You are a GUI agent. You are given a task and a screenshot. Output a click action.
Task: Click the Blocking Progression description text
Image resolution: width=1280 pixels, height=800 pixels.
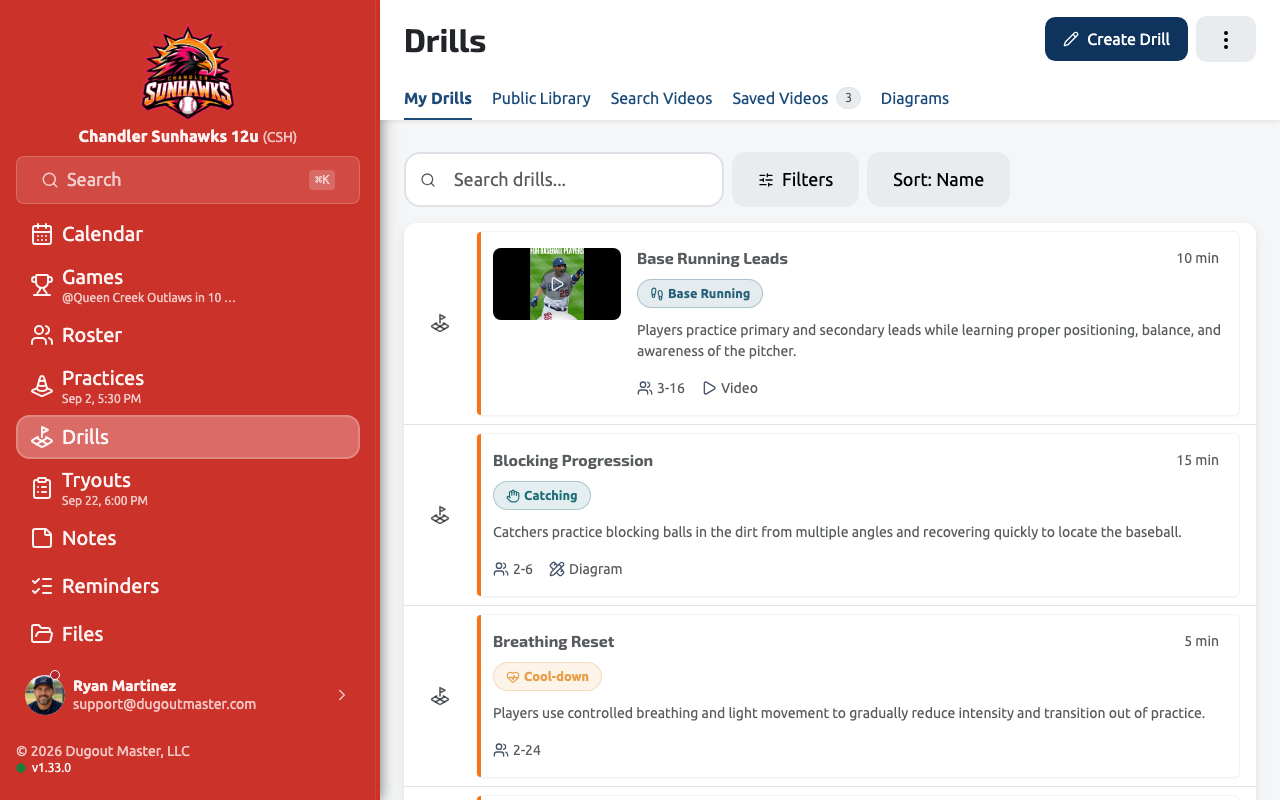click(837, 532)
